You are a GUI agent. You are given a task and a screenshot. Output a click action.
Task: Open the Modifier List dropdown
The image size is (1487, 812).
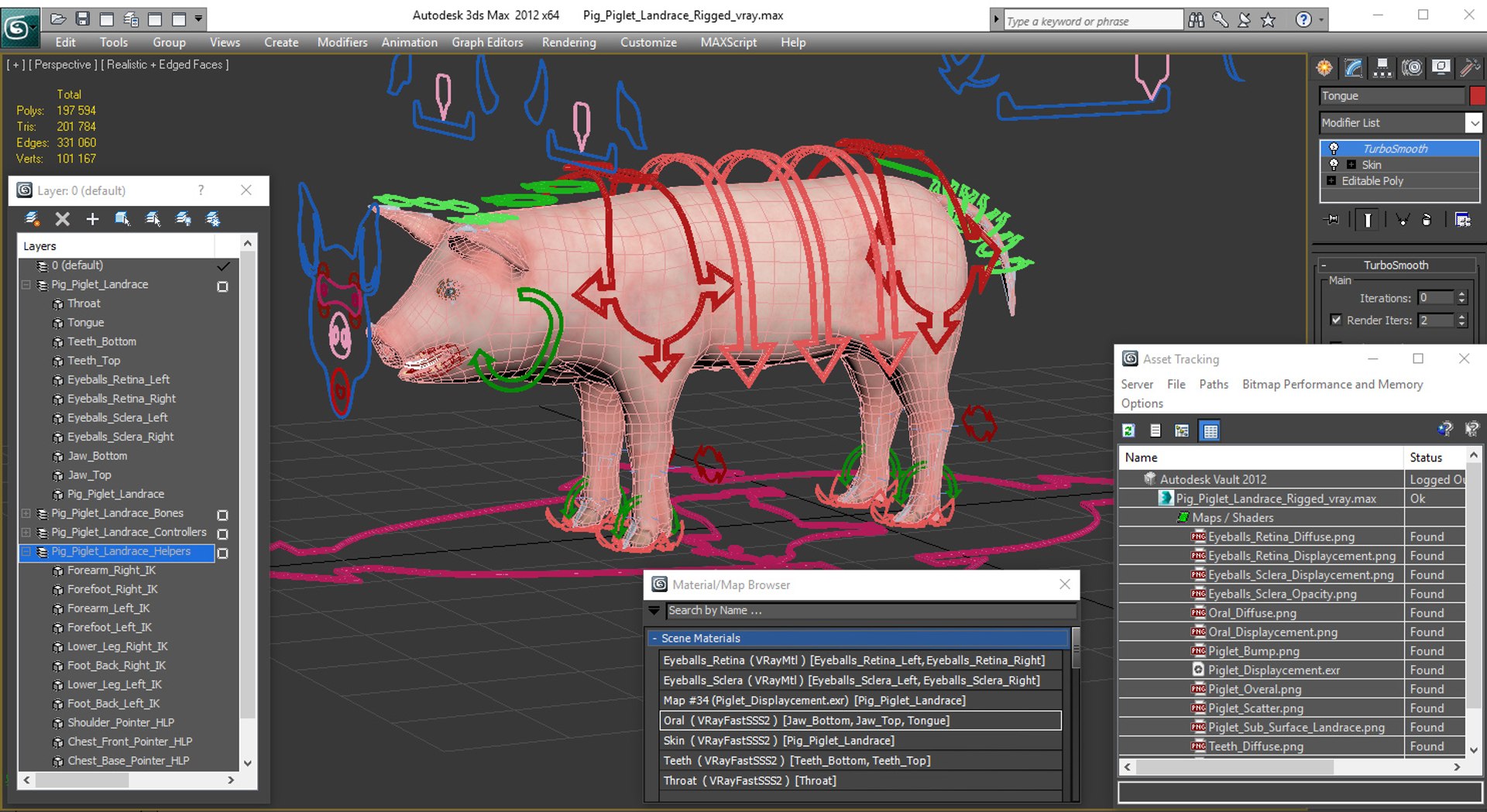[1474, 123]
